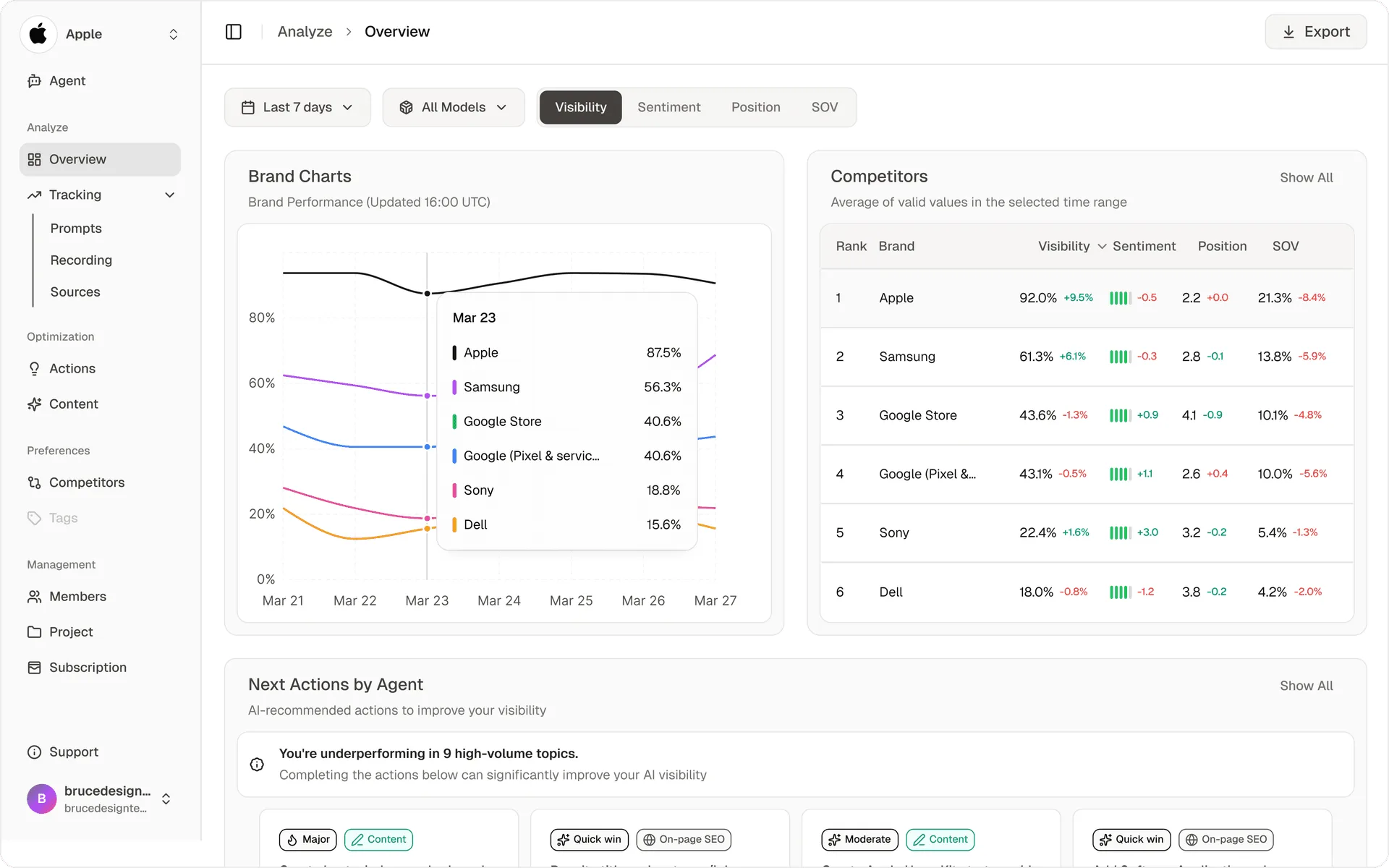Viewport: 1389px width, 868px height.
Task: Click the Overview grid icon
Action: click(34, 159)
